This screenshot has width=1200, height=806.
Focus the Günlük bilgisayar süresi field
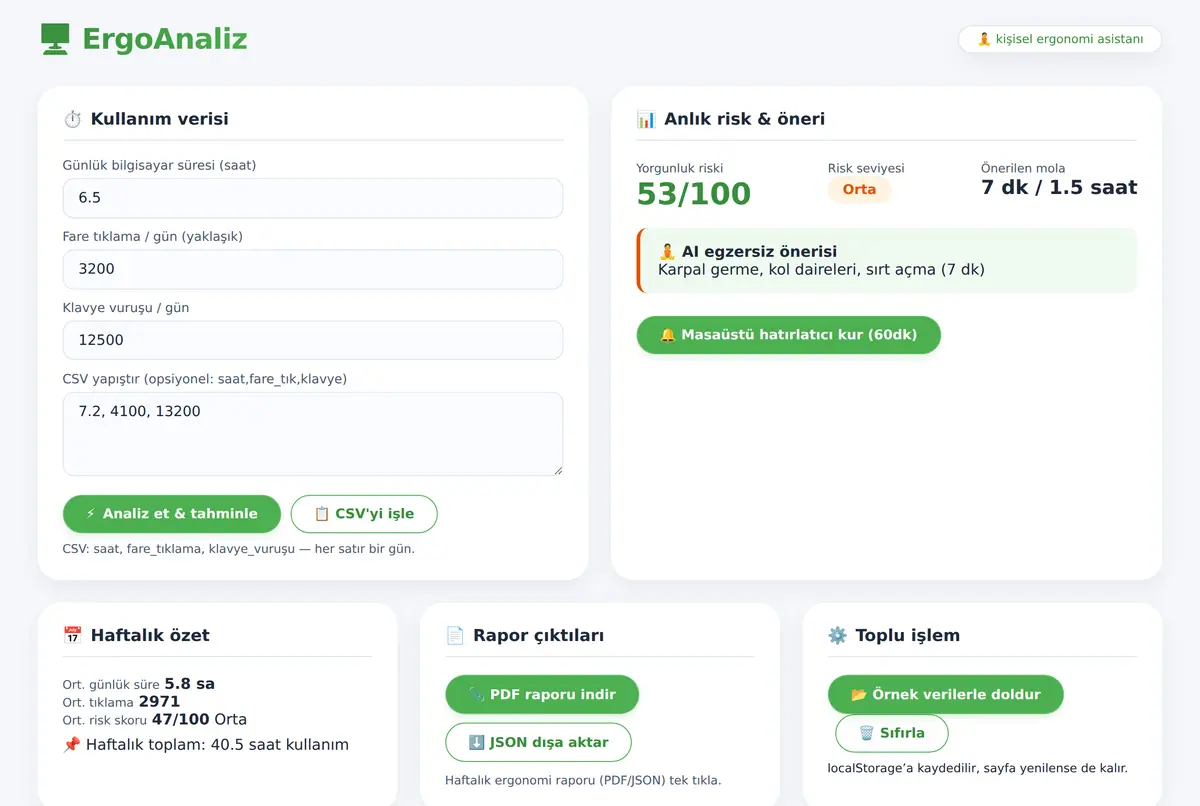coord(313,198)
